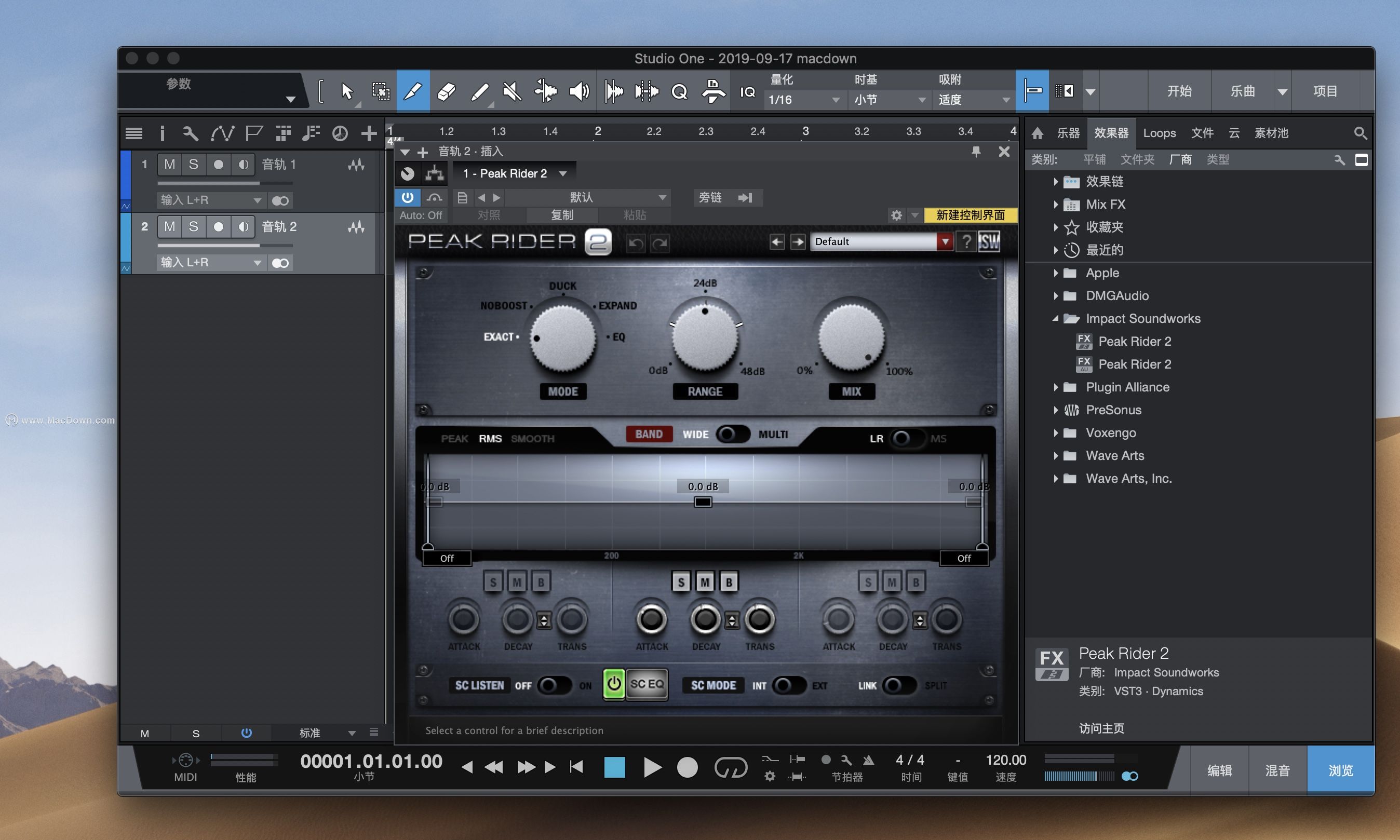This screenshot has width=1400, height=840.
Task: Click the MIX knob
Action: [x=851, y=337]
